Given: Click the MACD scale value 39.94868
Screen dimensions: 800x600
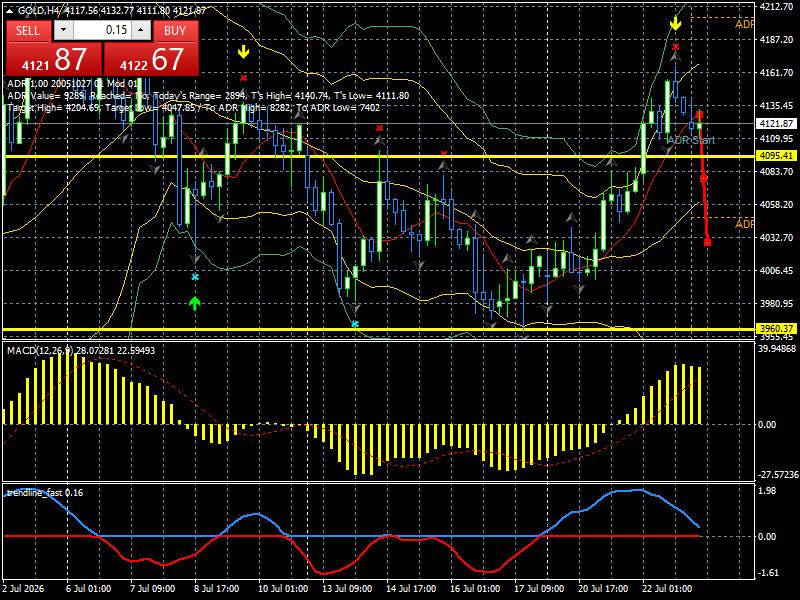Looking at the screenshot, I should 777,348.
